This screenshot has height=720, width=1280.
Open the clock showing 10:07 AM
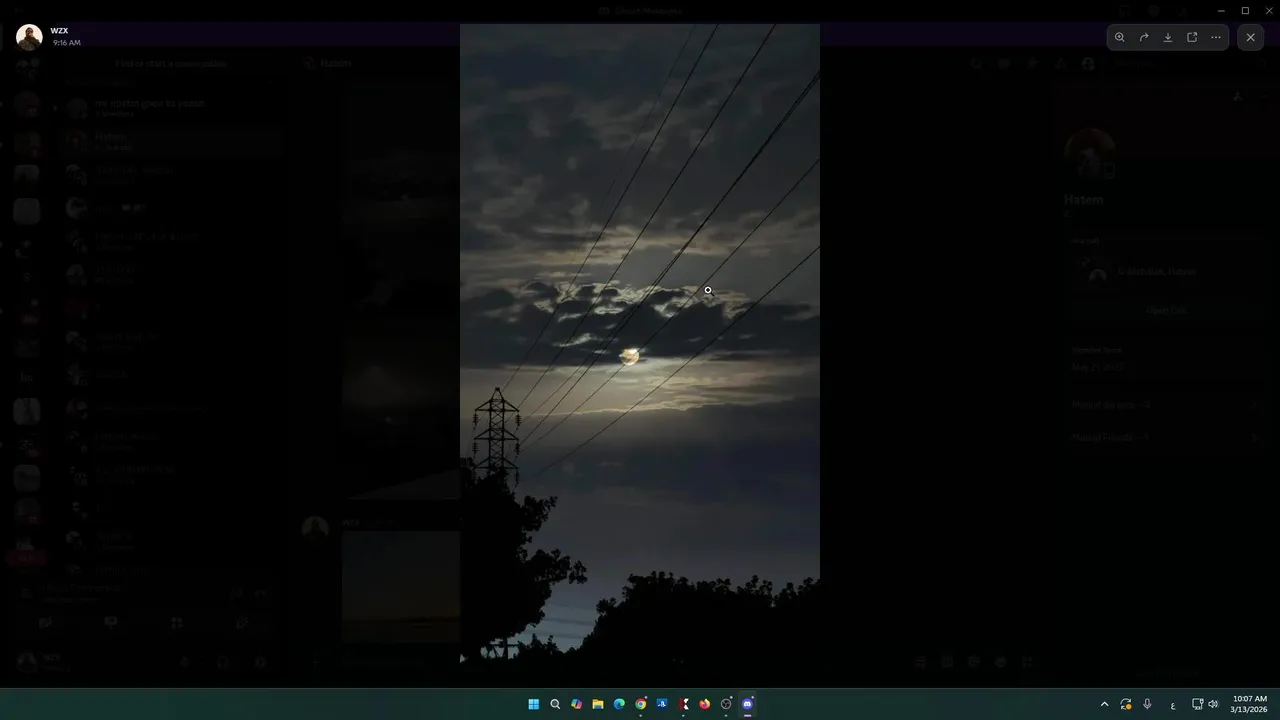click(x=1249, y=704)
